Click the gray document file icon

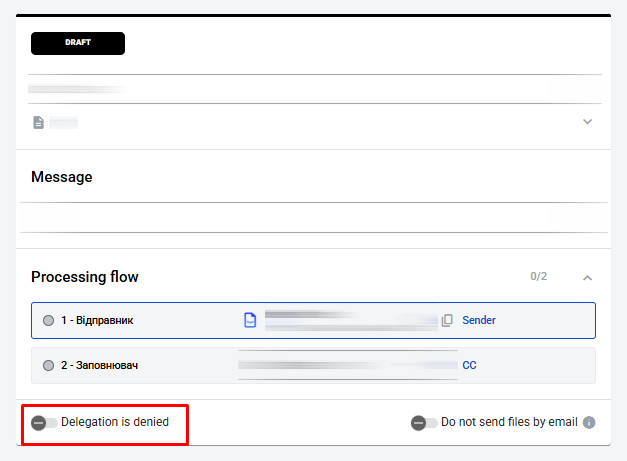point(38,122)
